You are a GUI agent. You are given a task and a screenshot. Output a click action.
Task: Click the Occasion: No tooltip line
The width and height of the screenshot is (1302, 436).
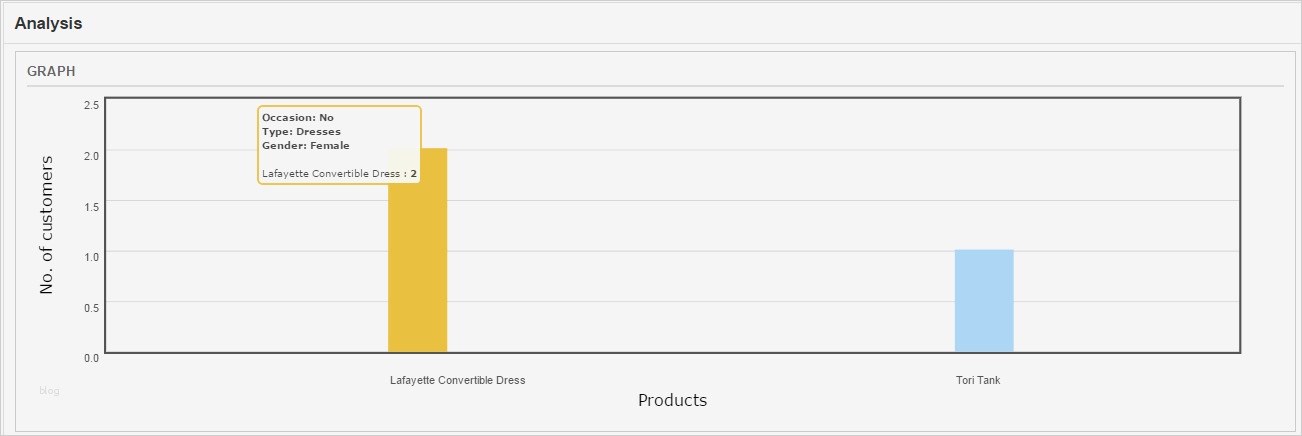(x=298, y=118)
